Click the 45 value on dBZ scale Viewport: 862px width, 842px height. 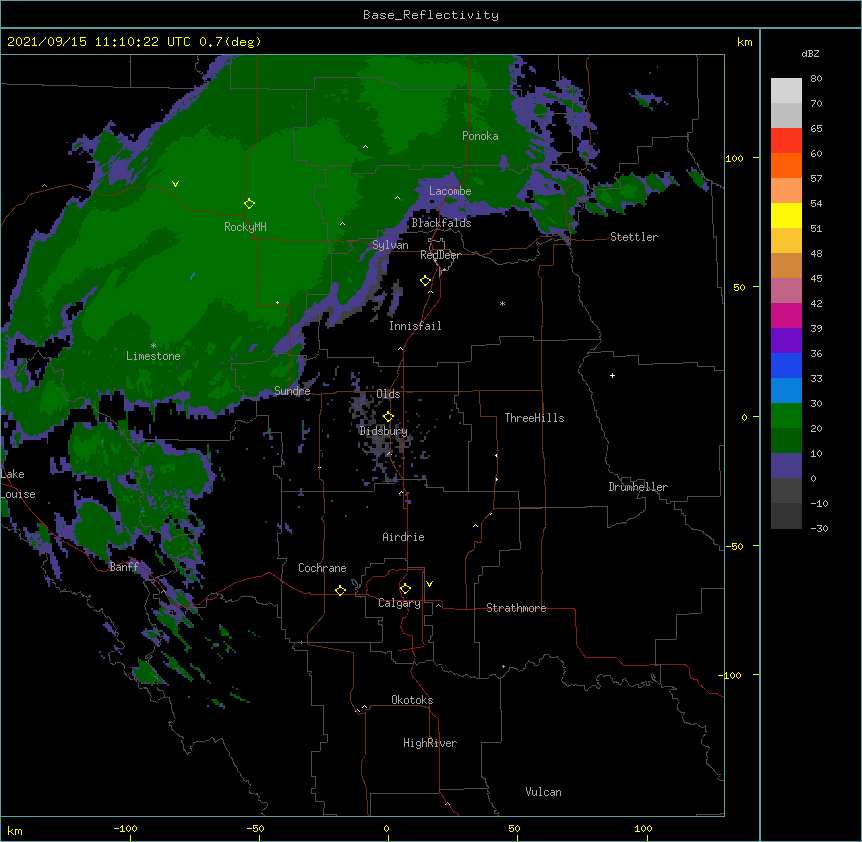[x=816, y=278]
